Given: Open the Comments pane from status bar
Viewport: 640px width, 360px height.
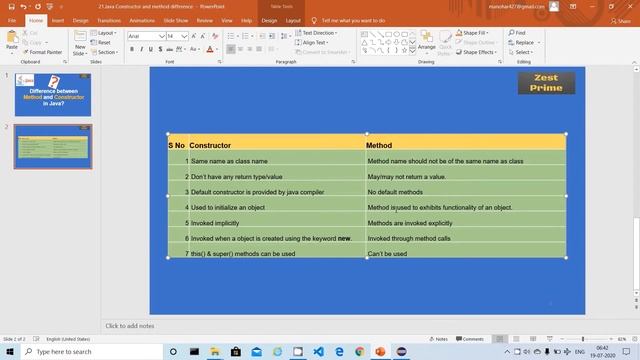Looking at the screenshot, I should pyautogui.click(x=470, y=339).
